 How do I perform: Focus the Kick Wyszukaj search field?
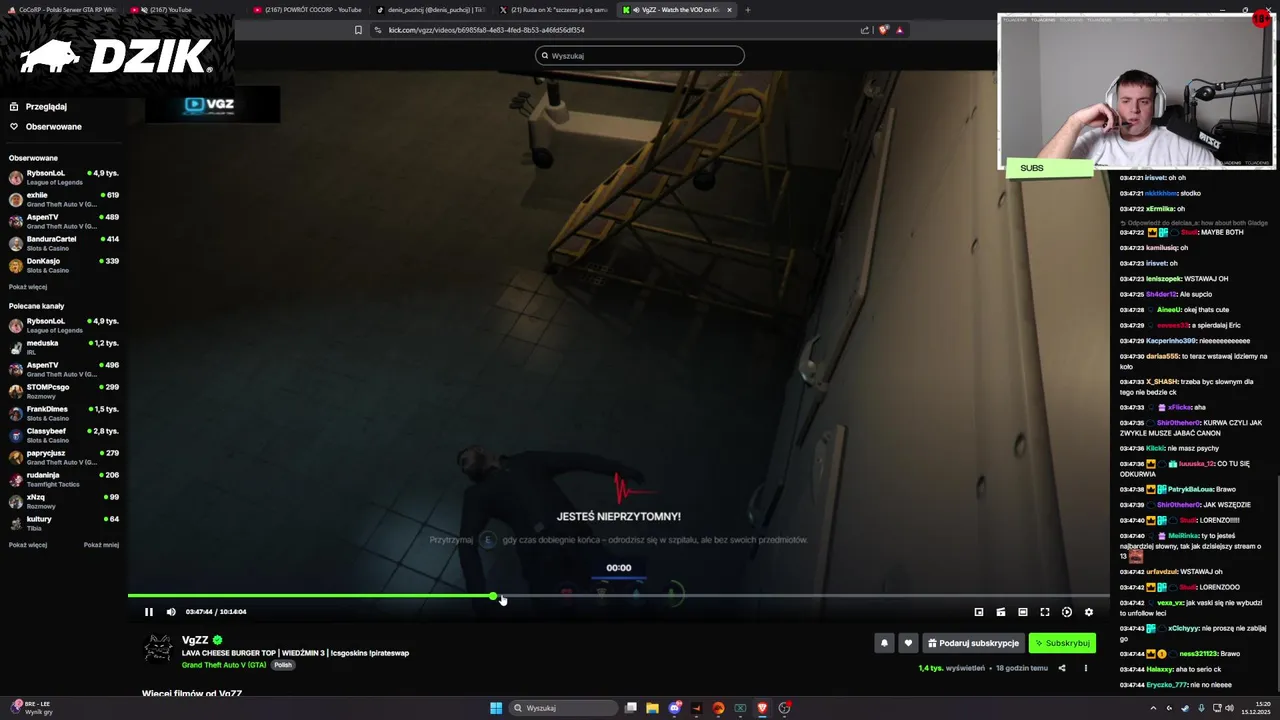tap(640, 56)
